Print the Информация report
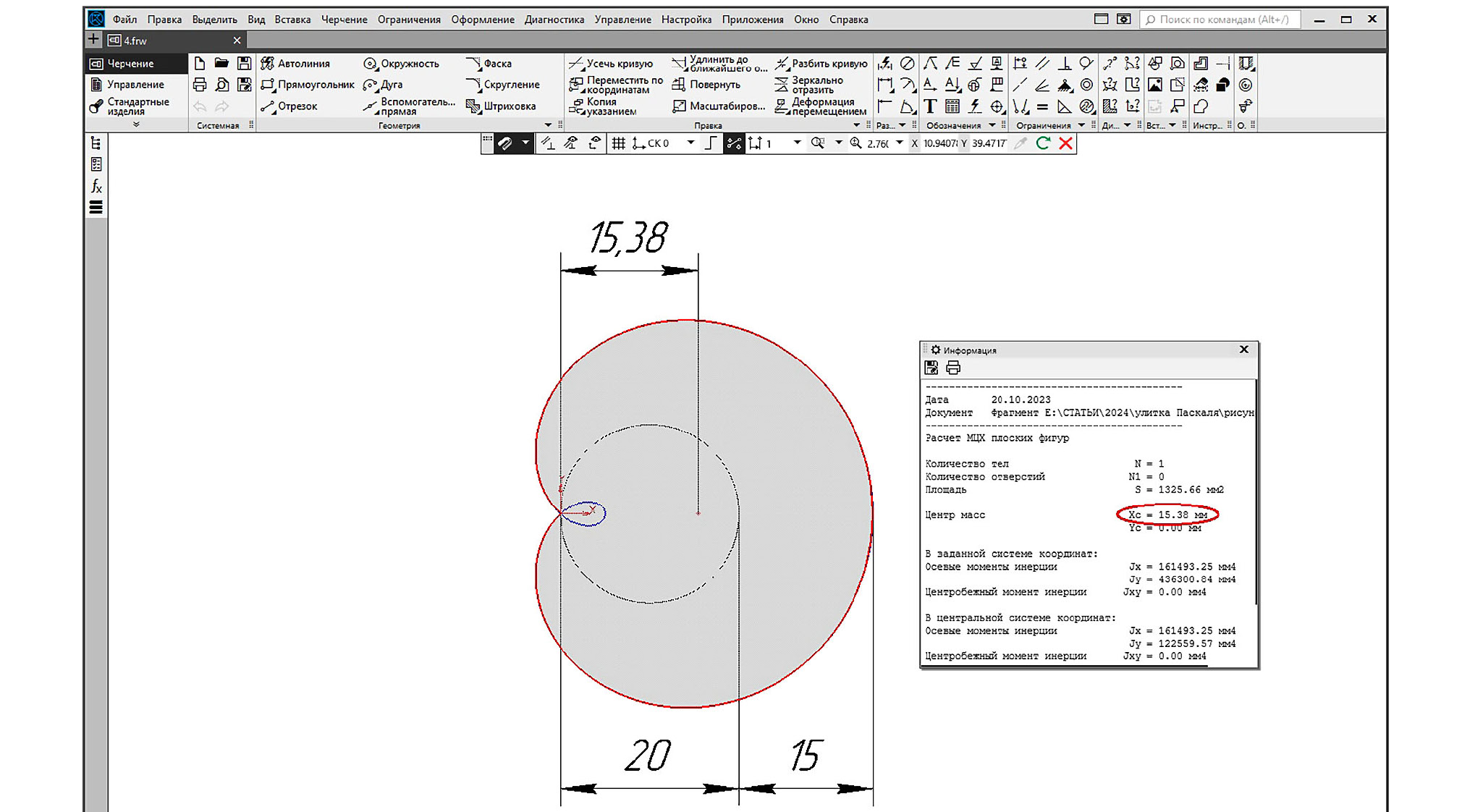 [953, 368]
